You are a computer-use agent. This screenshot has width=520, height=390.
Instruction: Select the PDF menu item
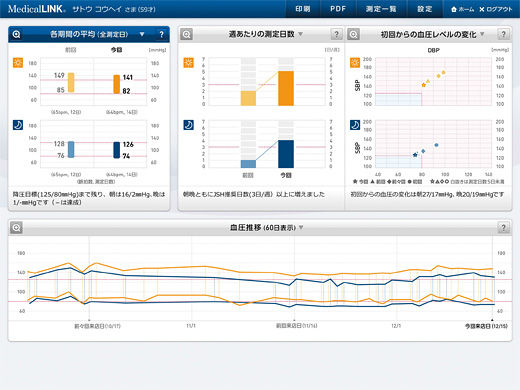[338, 9]
